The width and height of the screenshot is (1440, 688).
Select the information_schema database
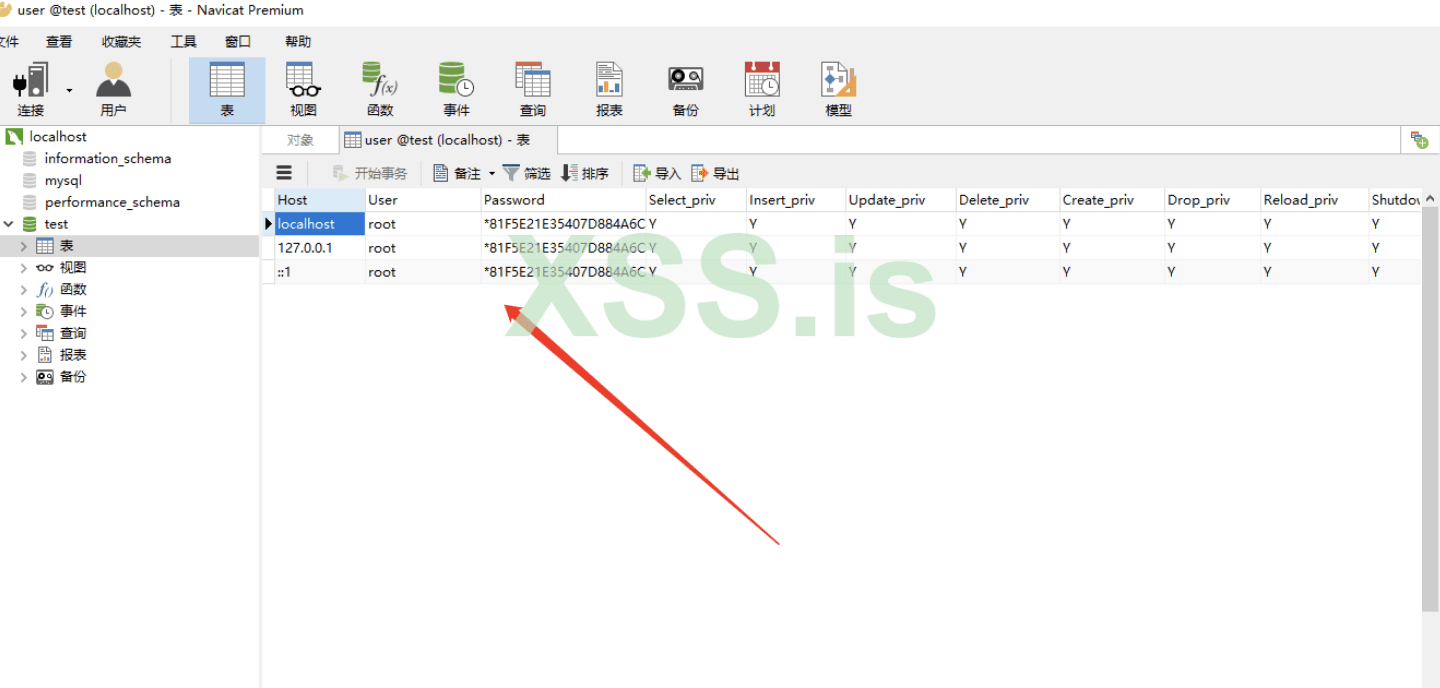coord(108,158)
